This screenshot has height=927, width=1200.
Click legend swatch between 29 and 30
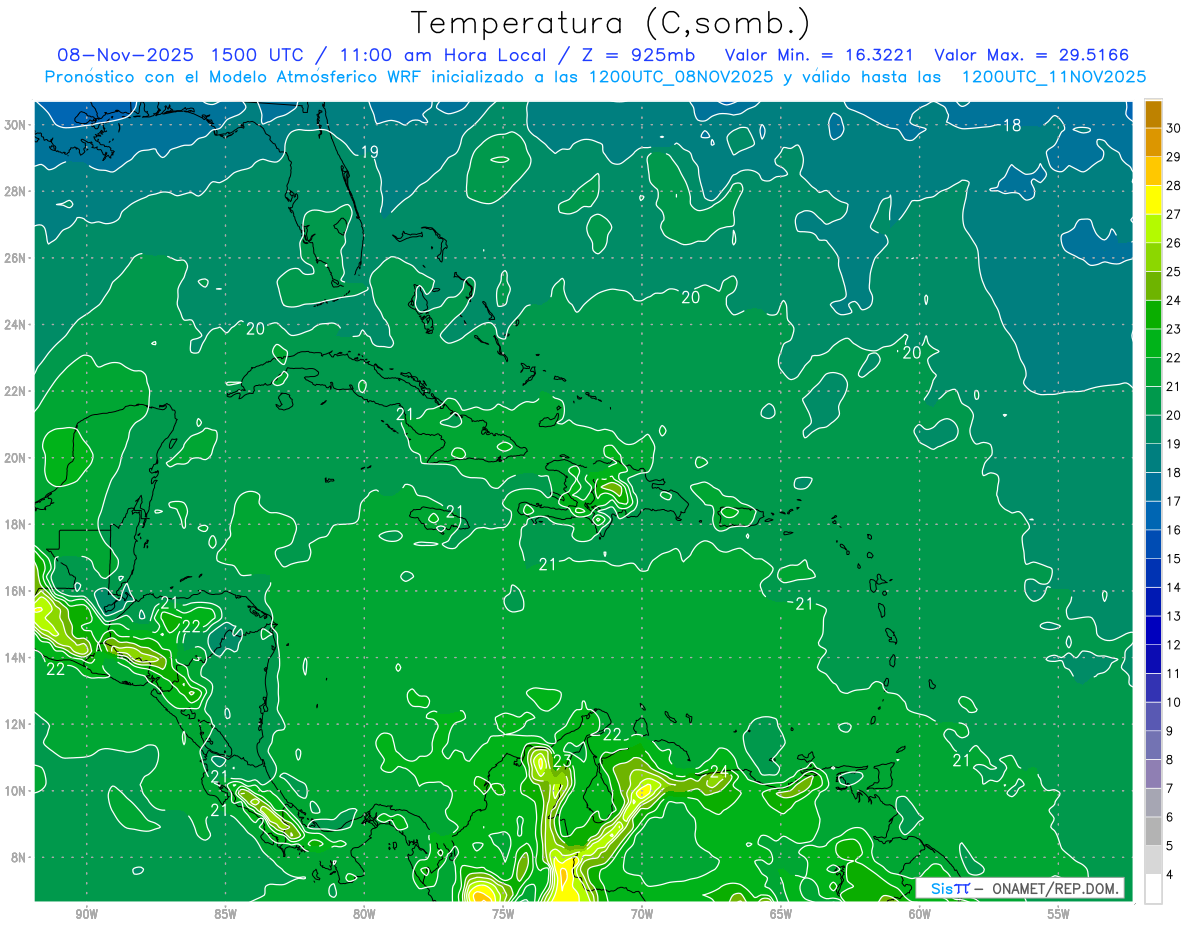click(1153, 142)
